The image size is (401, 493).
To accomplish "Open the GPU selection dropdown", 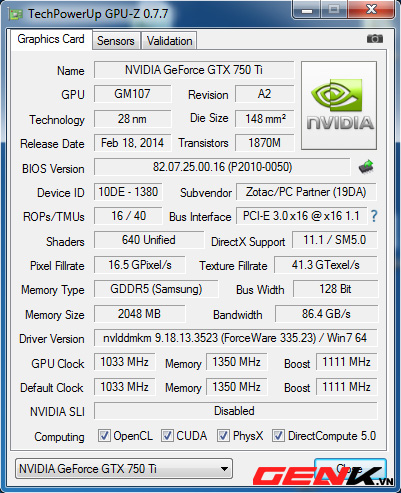I will point(124,469).
